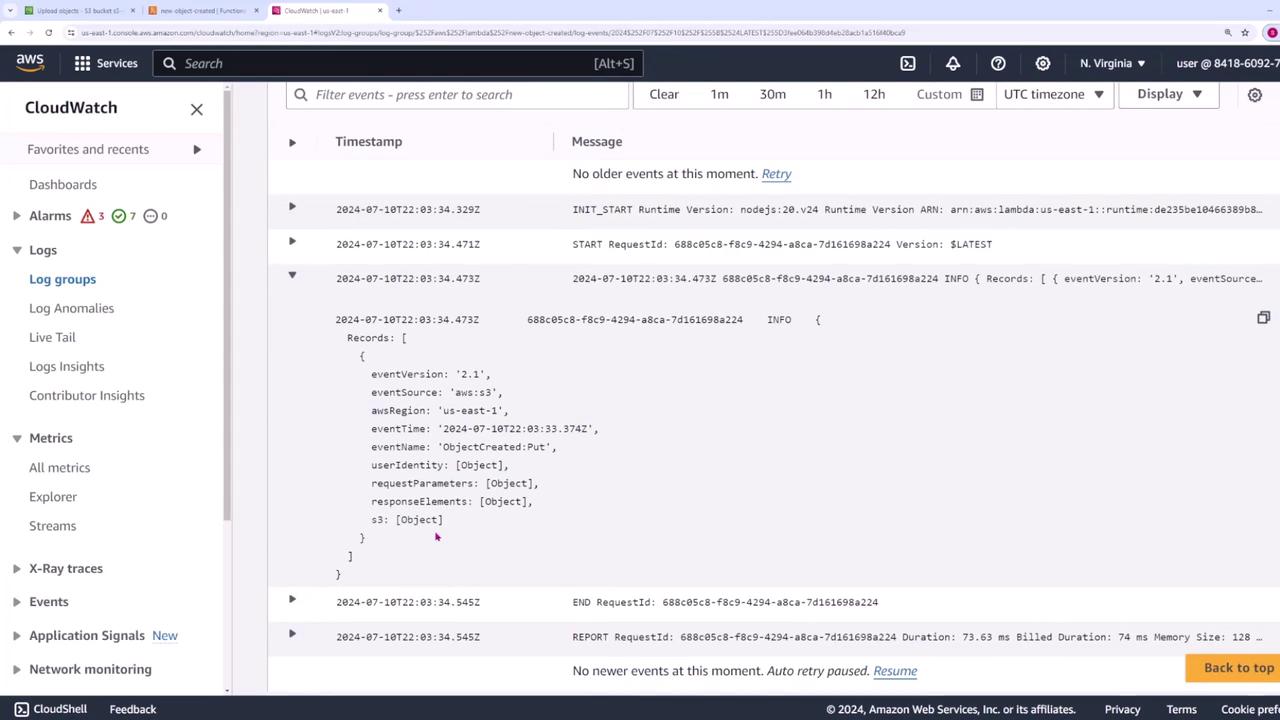Open All metrics in sidebar

tap(59, 468)
